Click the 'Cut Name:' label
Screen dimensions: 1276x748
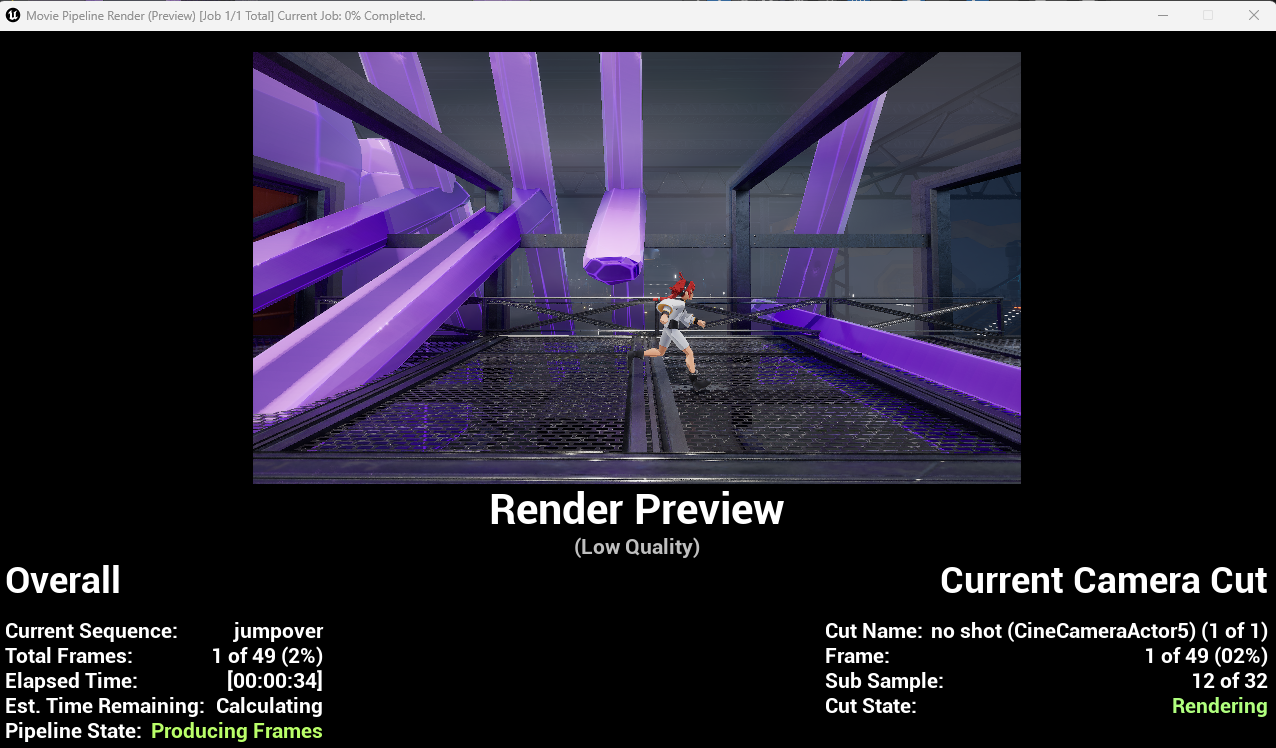pyautogui.click(x=874, y=631)
